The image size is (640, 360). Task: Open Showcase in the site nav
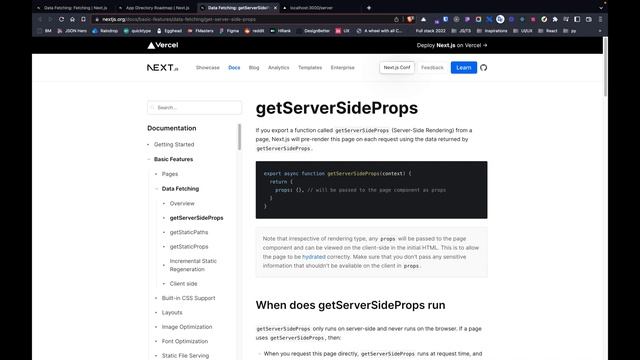click(207, 68)
